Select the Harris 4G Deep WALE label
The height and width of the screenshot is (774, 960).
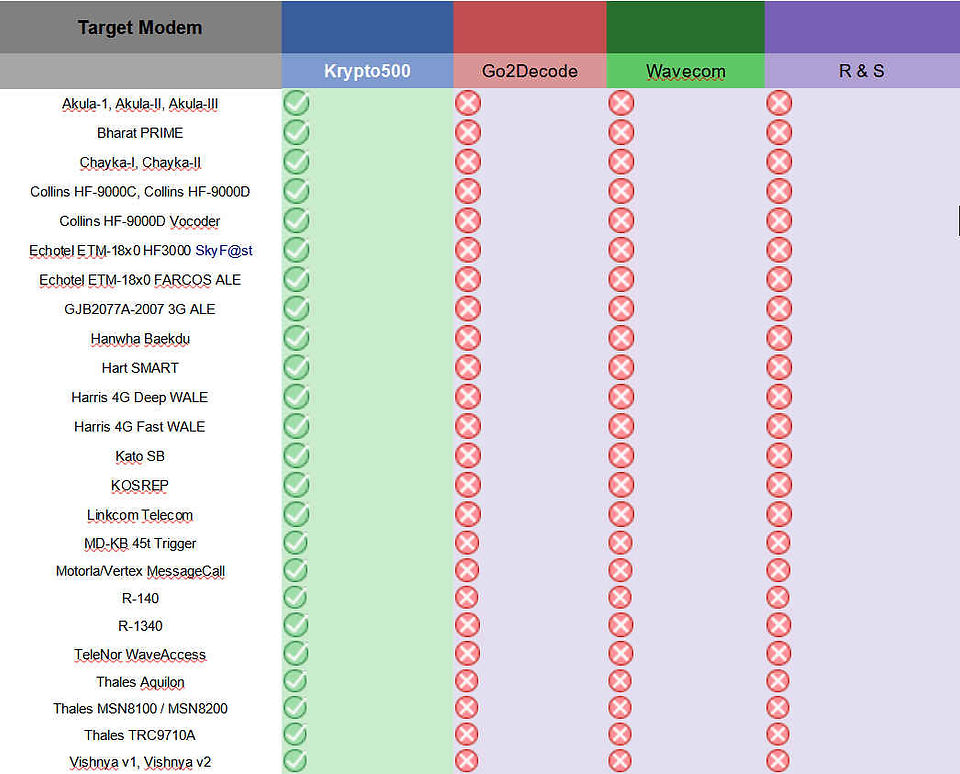coord(140,397)
